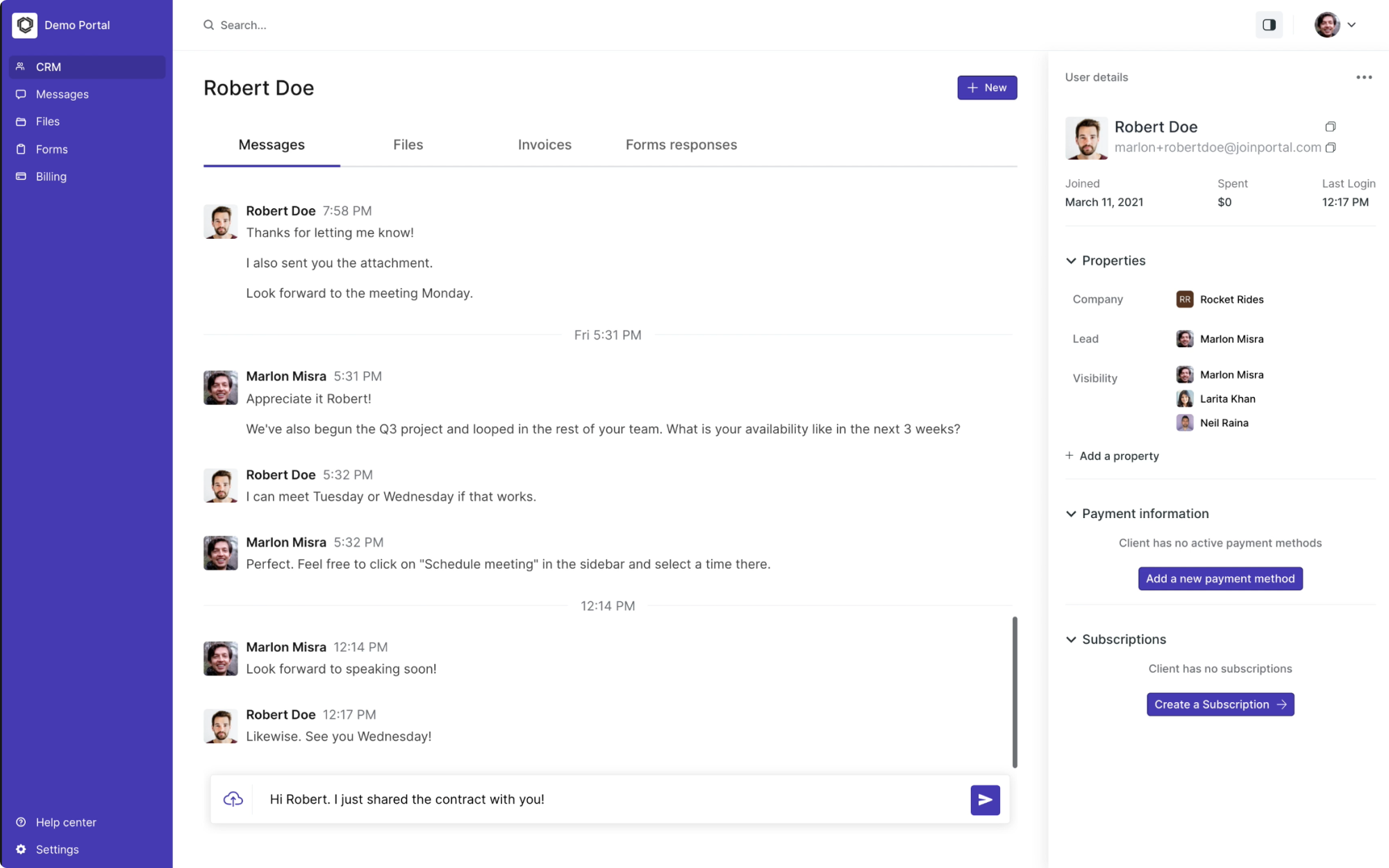
Task: Click the "Look forward to speaking soon!" message
Action: (341, 669)
